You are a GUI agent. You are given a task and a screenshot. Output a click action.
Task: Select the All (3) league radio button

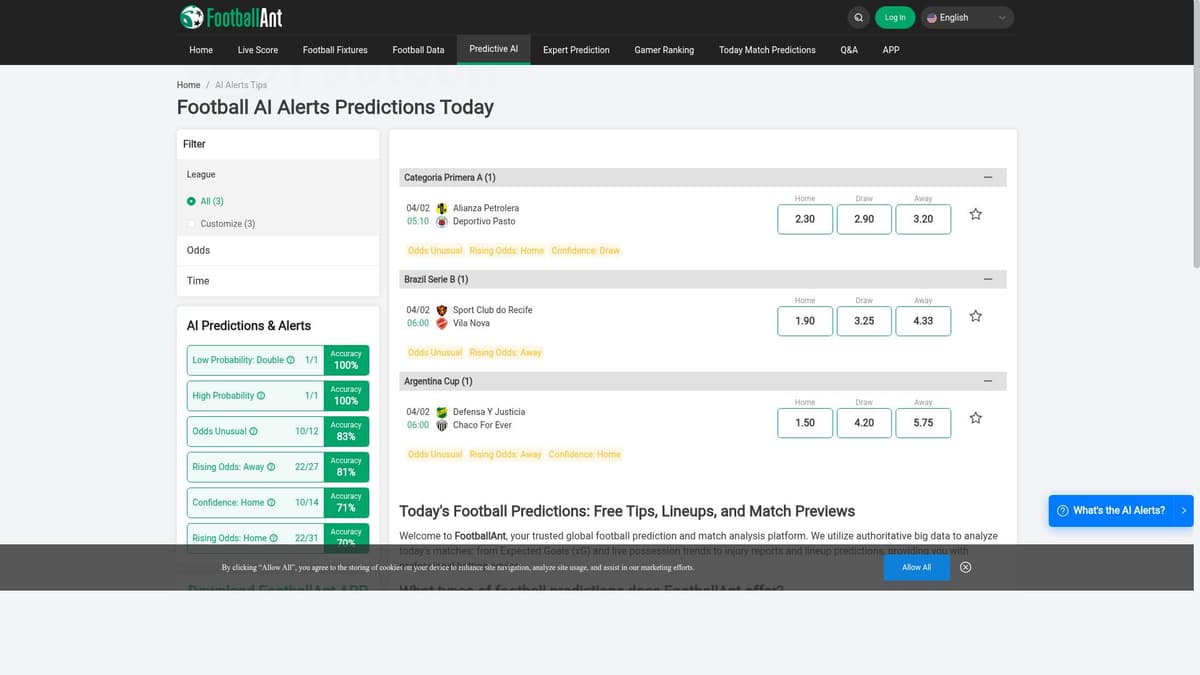tap(191, 201)
